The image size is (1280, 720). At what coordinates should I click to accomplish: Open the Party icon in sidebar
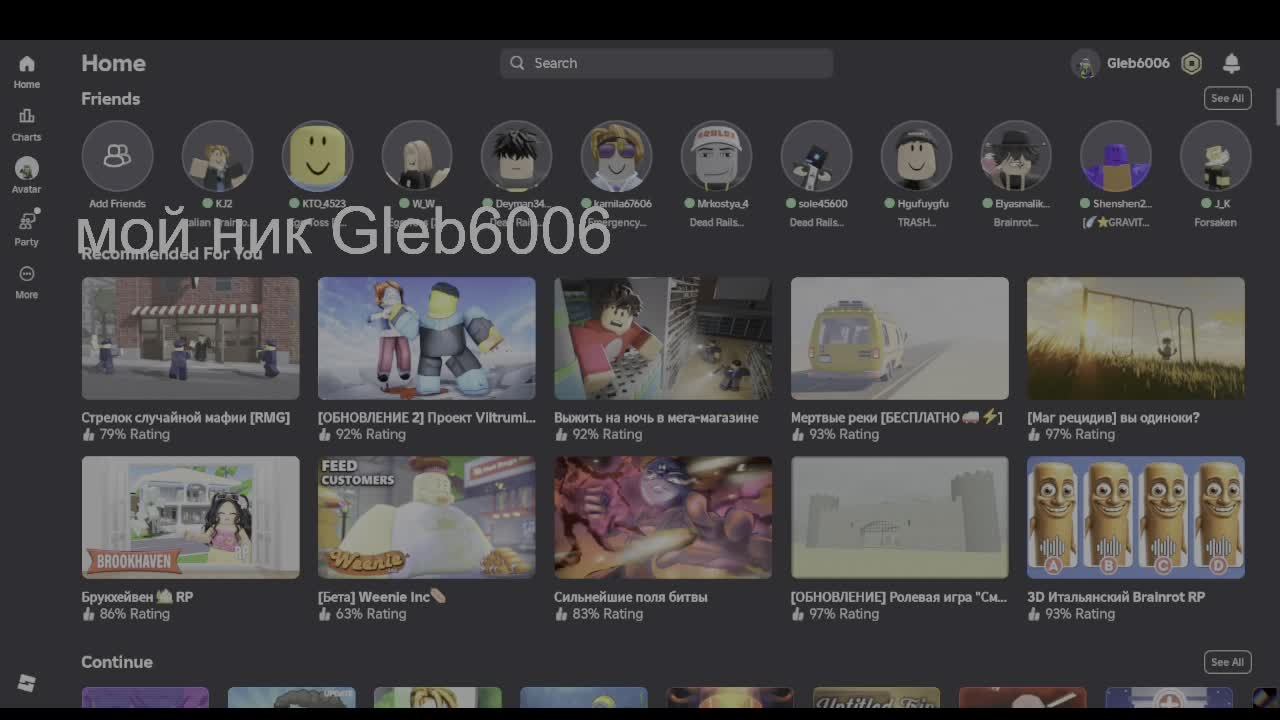click(27, 221)
